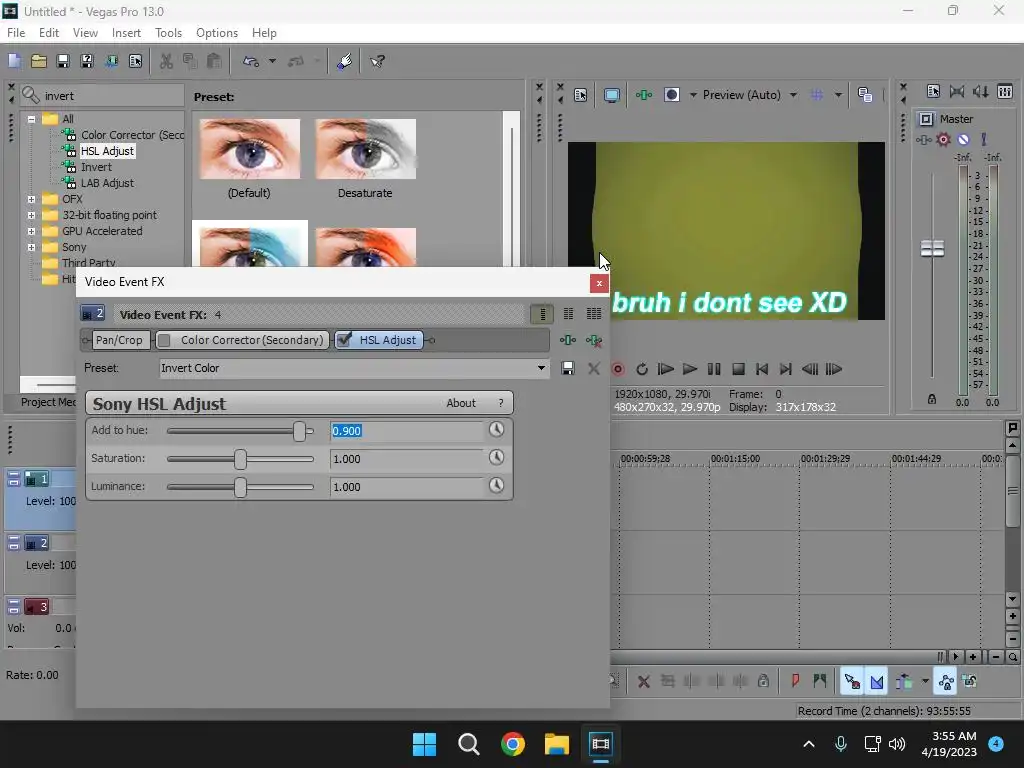Toggle Enable Snapping in the timeline toolbar
The width and height of the screenshot is (1024, 768).
(x=852, y=681)
